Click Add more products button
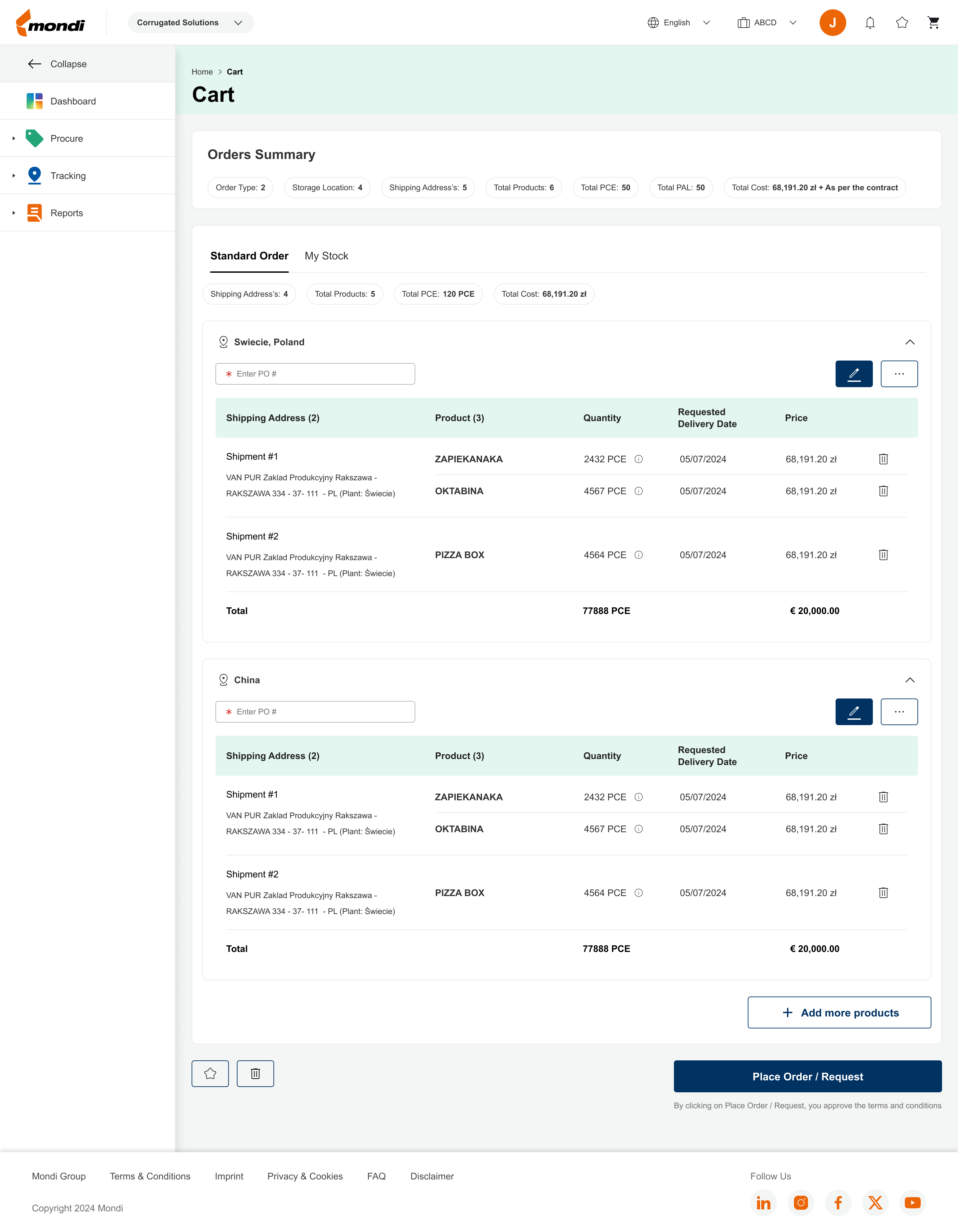 point(839,1012)
